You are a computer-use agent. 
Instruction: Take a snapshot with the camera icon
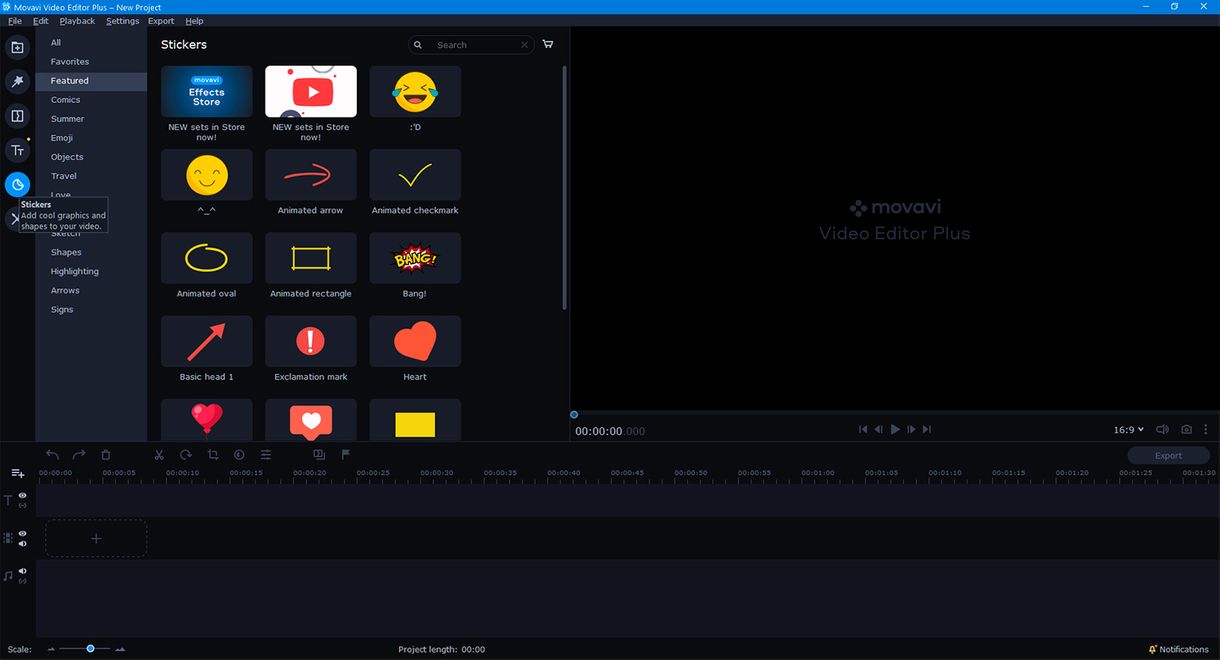pos(1186,429)
